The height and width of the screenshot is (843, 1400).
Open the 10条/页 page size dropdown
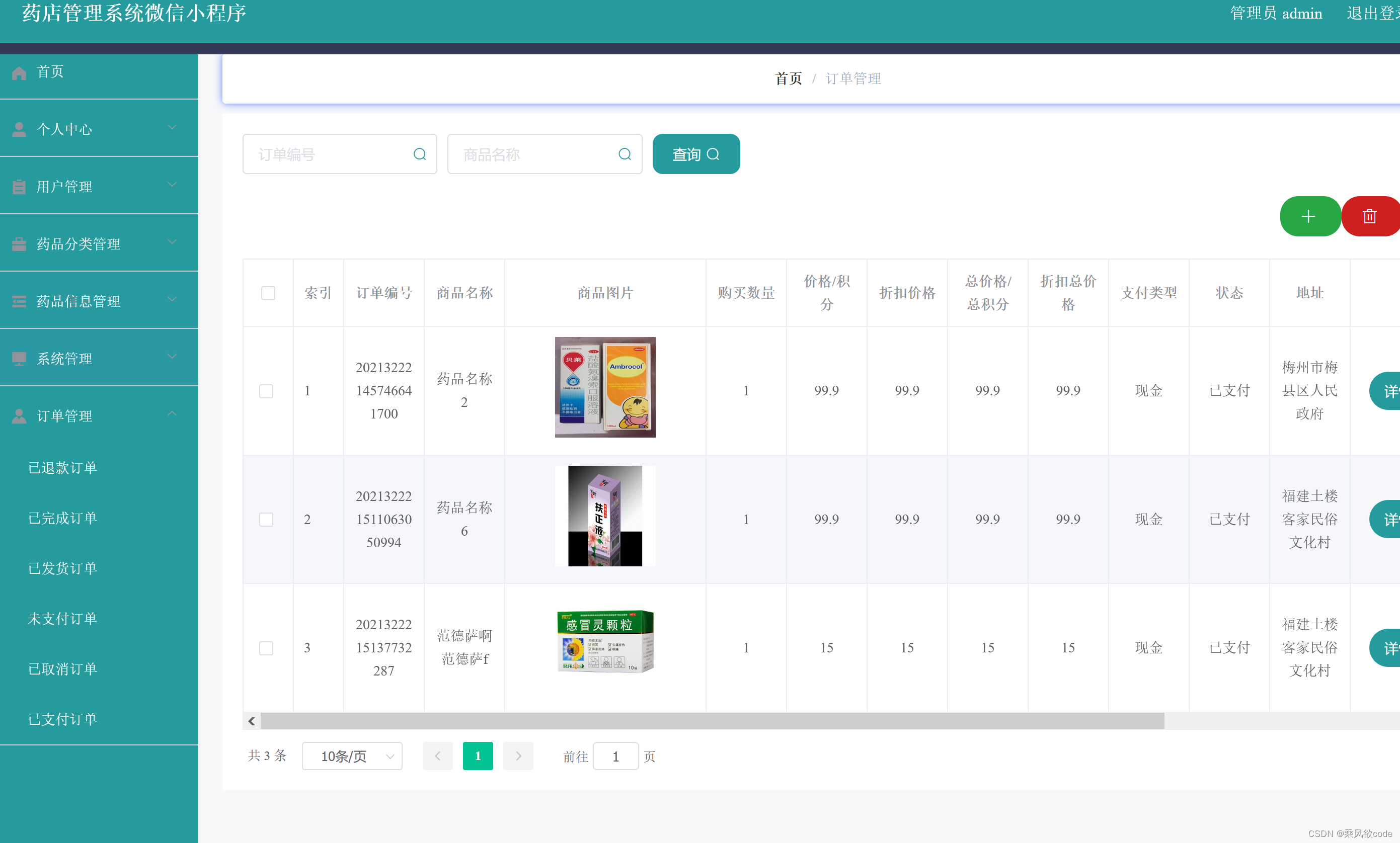352,756
